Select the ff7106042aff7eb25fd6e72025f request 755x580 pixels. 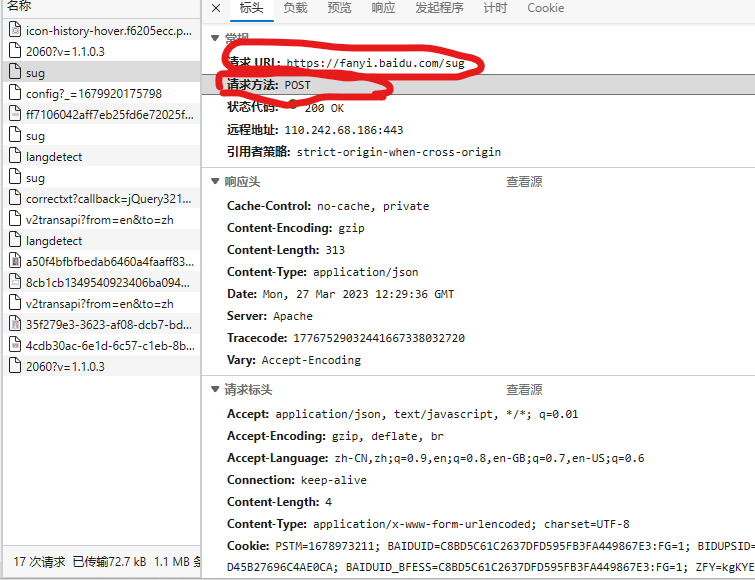[101, 115]
